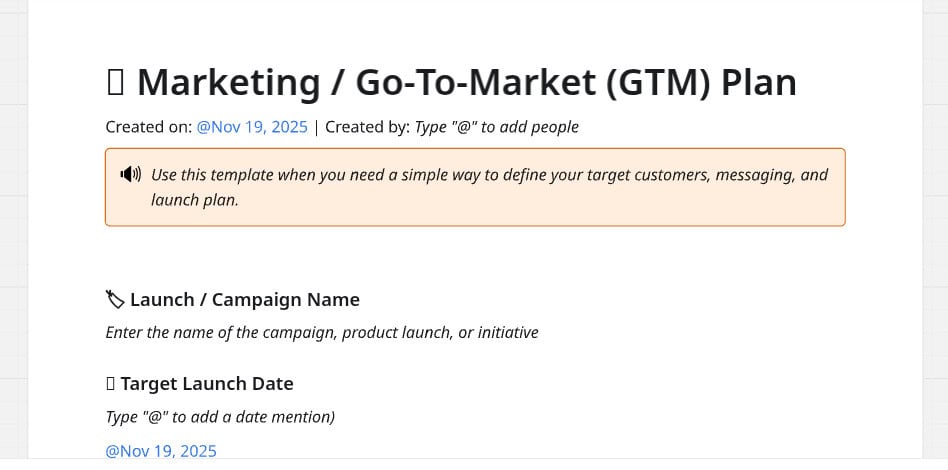The width and height of the screenshot is (948, 470).
Task: Click the "Created by:" label text
Action: point(367,127)
